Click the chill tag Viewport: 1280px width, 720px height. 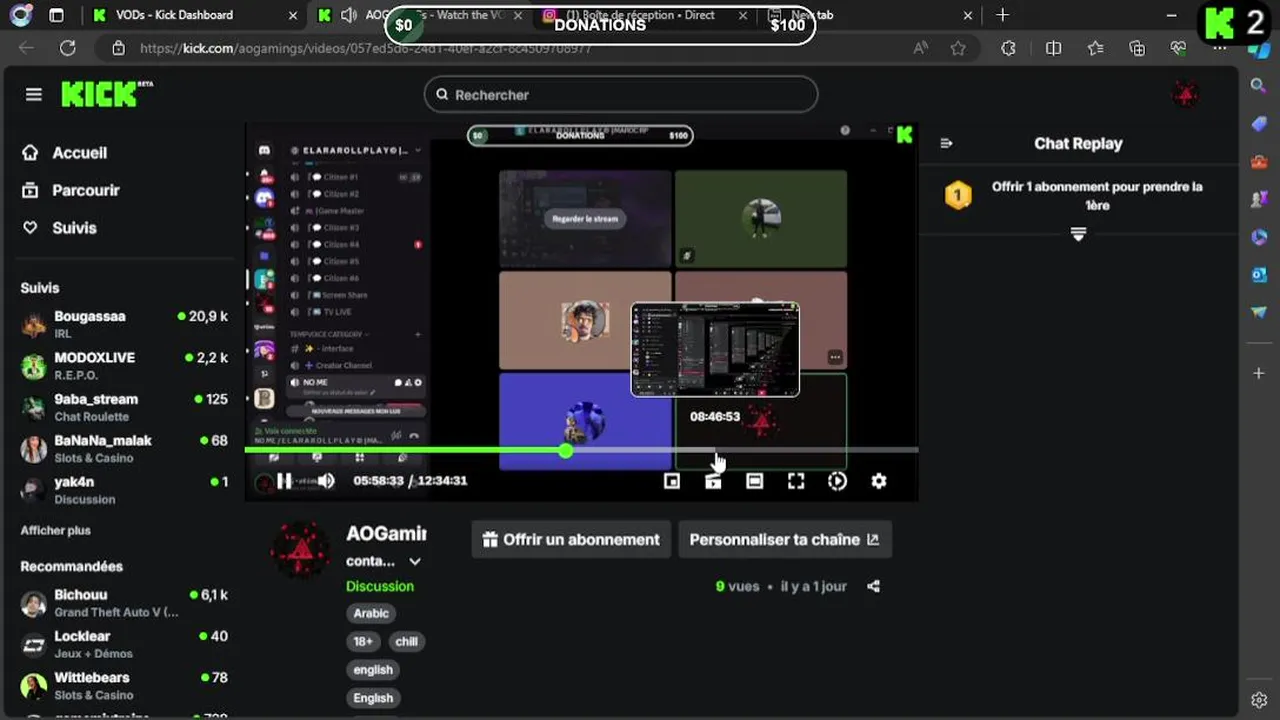[406, 641]
